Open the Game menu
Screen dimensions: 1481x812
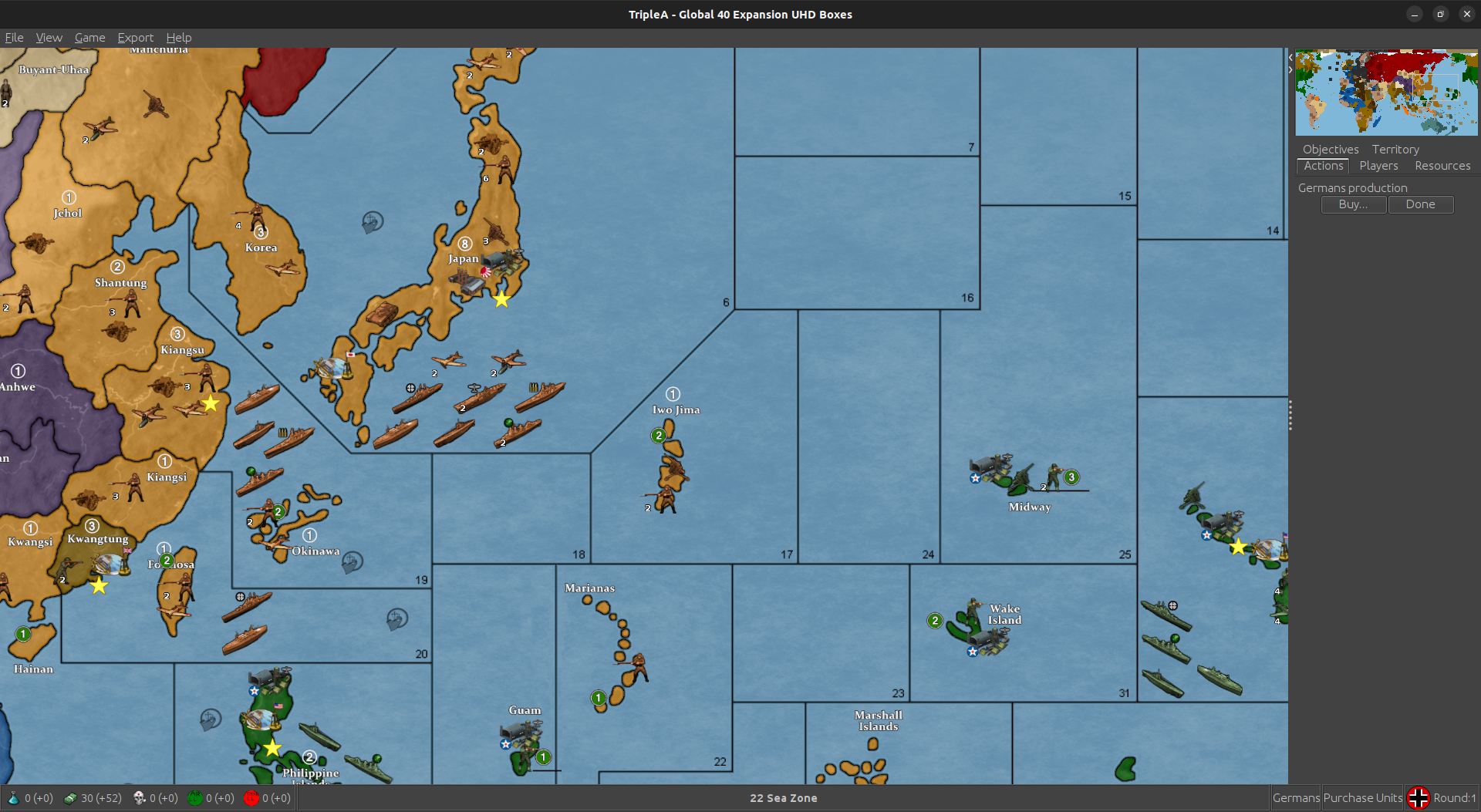pyautogui.click(x=89, y=37)
